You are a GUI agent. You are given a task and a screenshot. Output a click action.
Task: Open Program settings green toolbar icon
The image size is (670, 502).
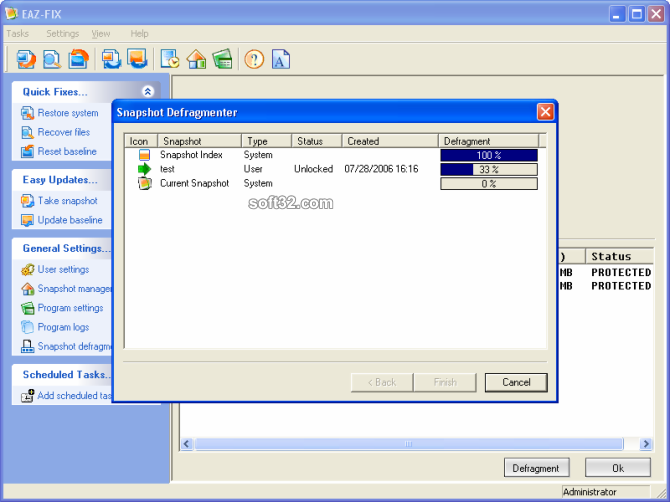point(223,59)
